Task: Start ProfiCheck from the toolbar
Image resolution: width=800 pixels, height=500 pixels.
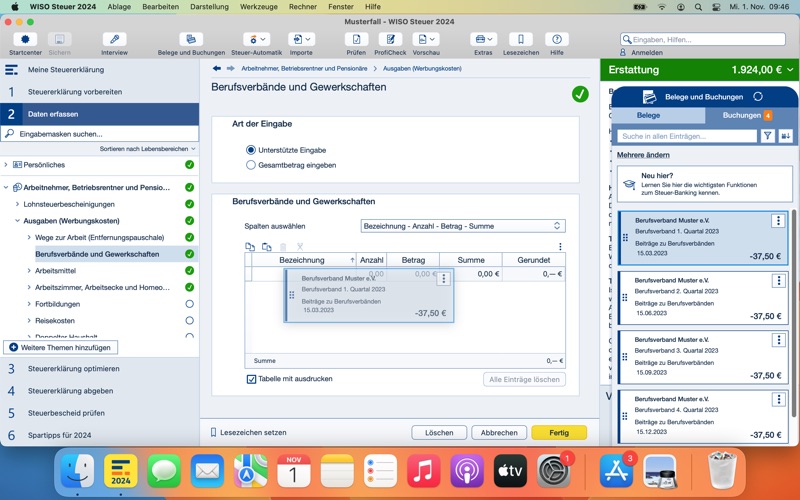Action: (390, 39)
